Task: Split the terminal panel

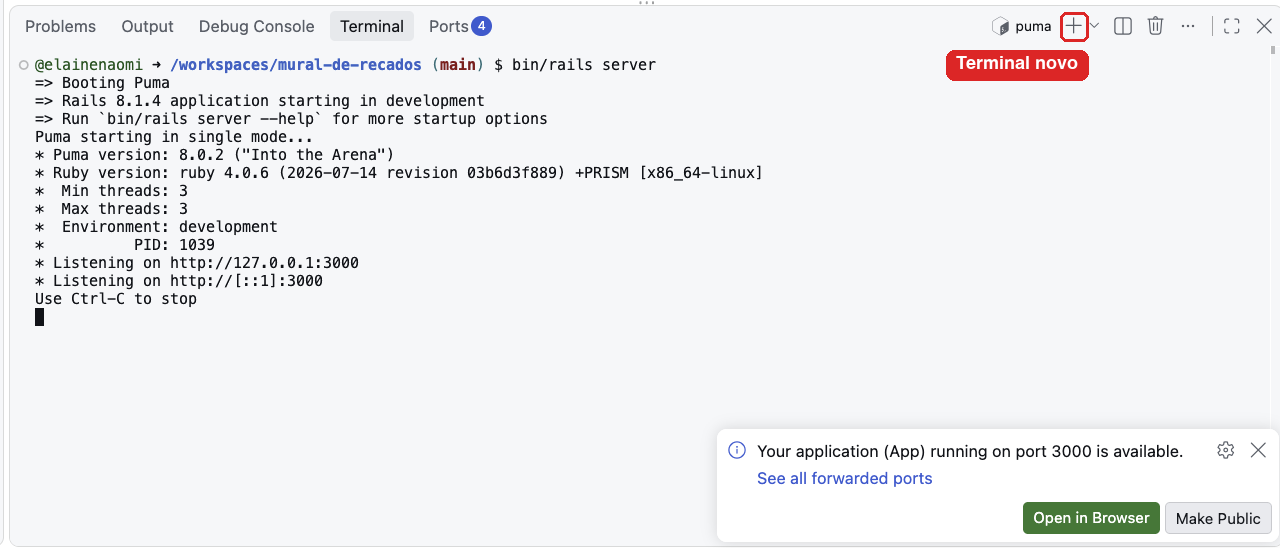Action: tap(1123, 27)
